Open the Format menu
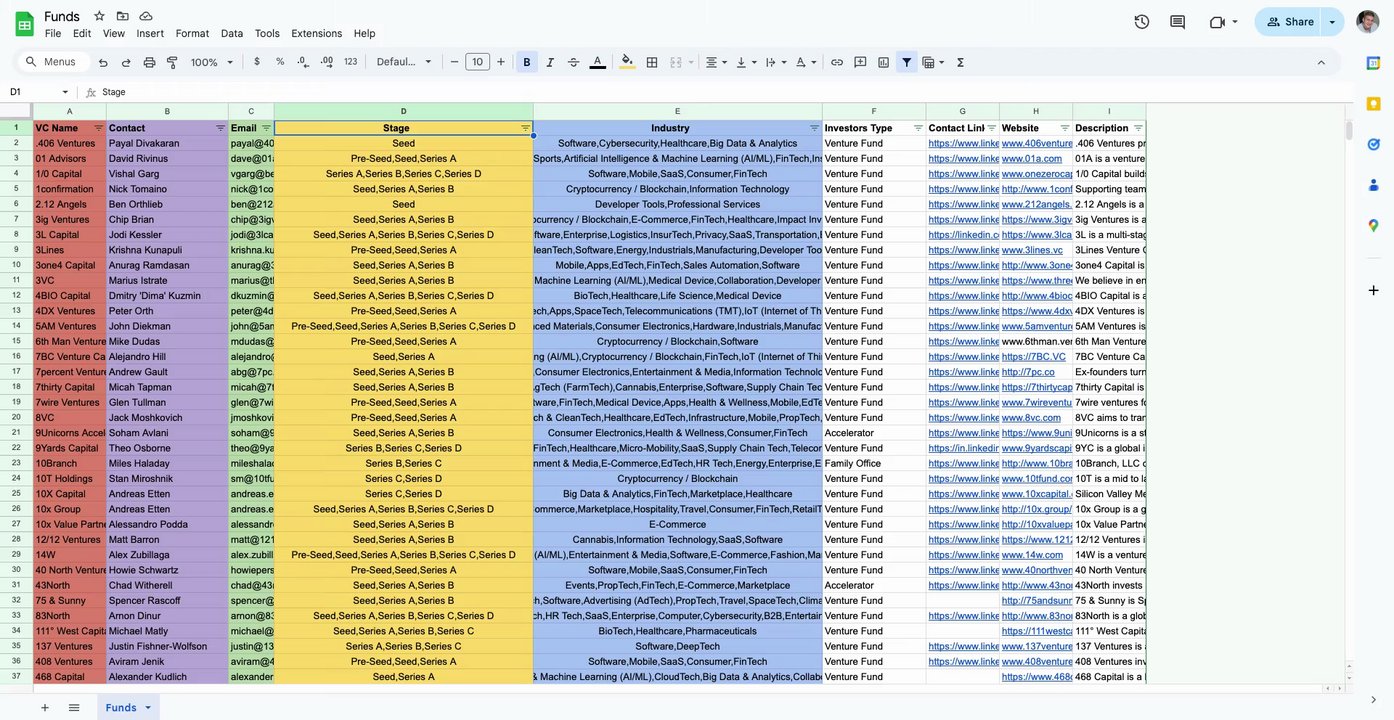This screenshot has height=720, width=1394. coord(192,33)
